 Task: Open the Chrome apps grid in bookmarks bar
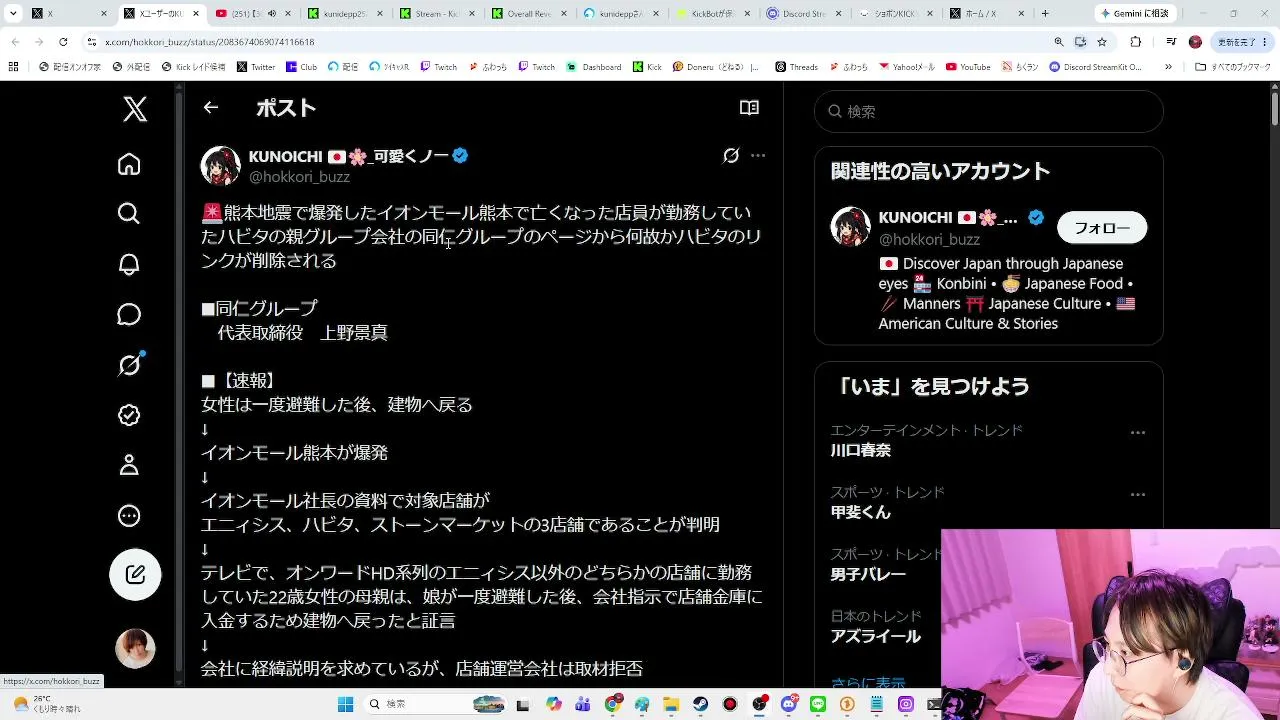(x=13, y=67)
